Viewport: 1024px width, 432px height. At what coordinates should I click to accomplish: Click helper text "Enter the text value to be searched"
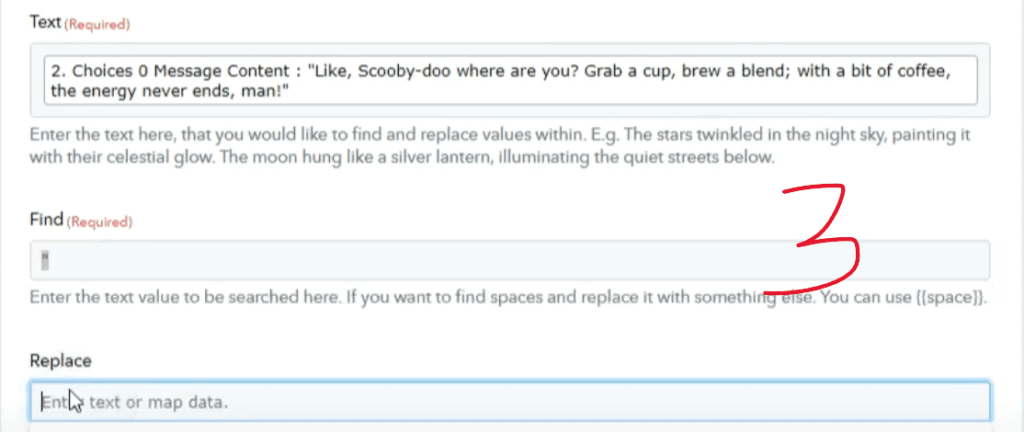(508, 299)
